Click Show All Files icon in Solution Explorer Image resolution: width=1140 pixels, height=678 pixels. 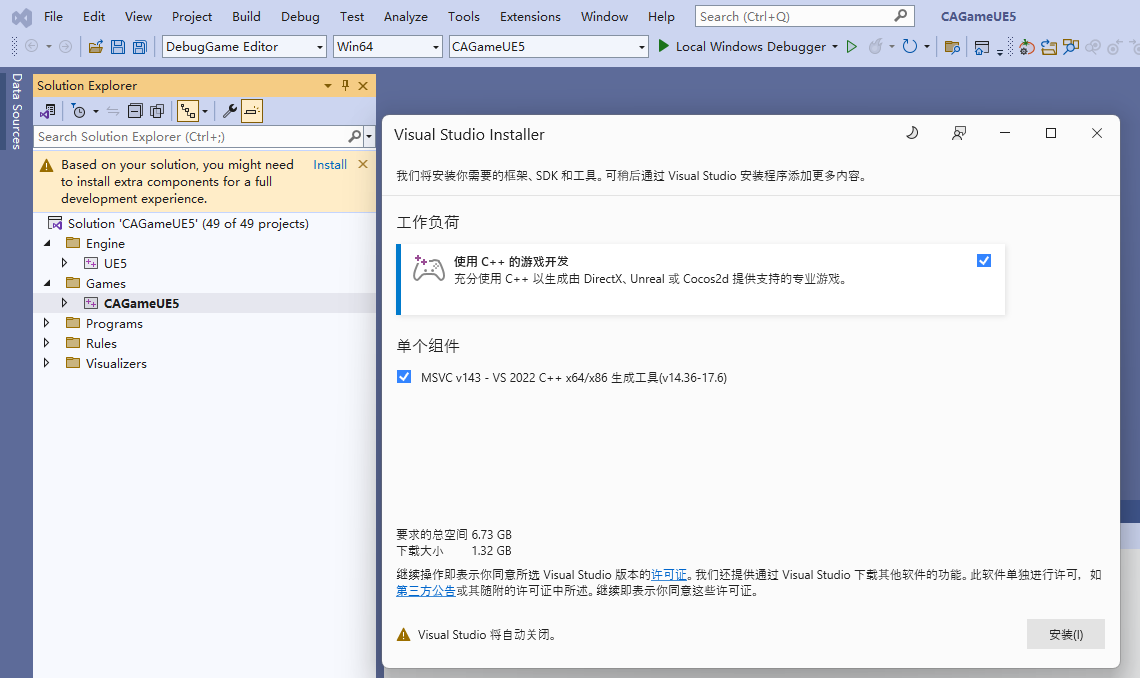pos(157,111)
